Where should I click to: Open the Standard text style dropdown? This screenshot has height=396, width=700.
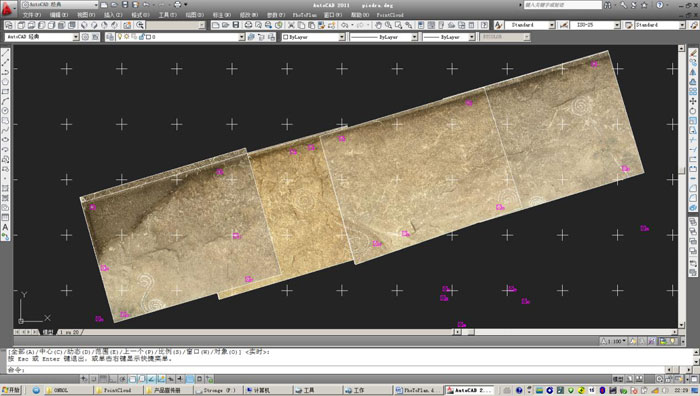coord(552,25)
